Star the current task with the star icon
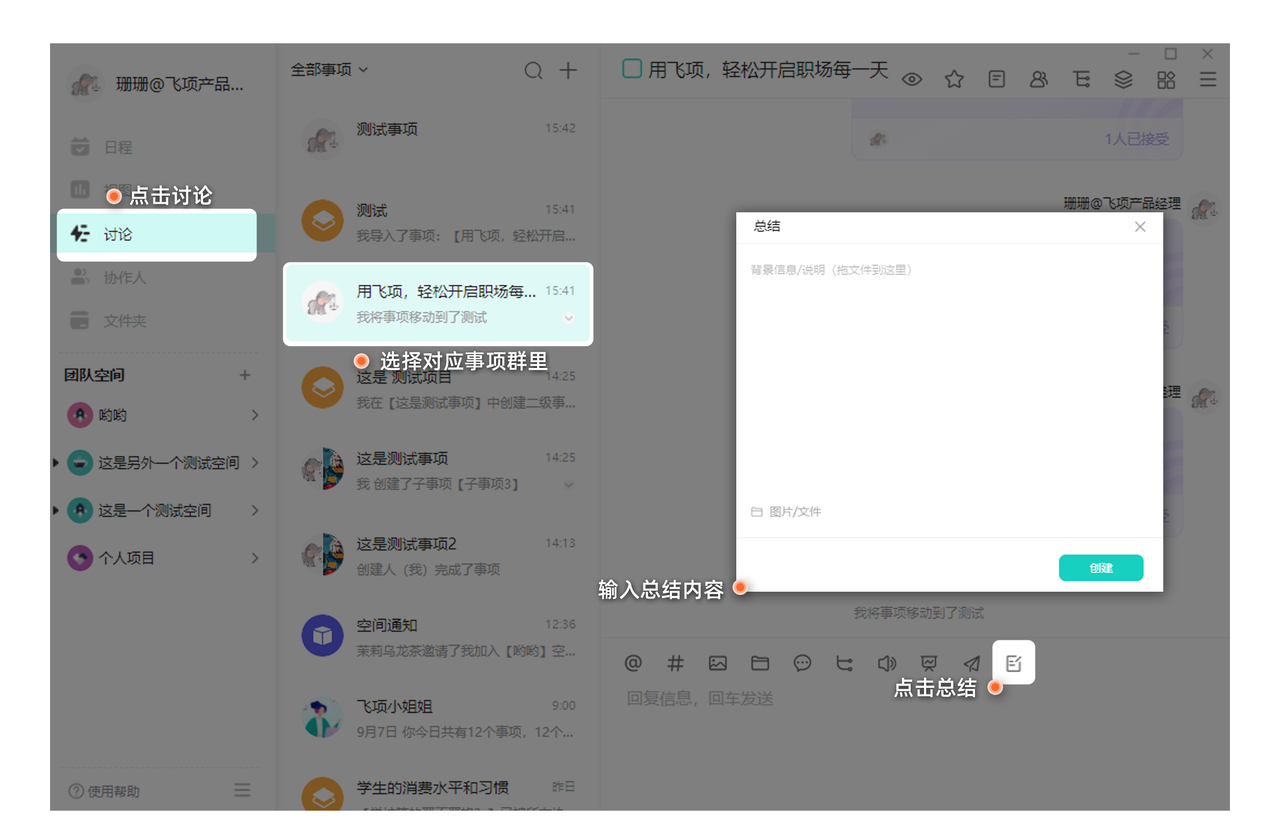Viewport: 1280px width, 834px height. coord(954,80)
